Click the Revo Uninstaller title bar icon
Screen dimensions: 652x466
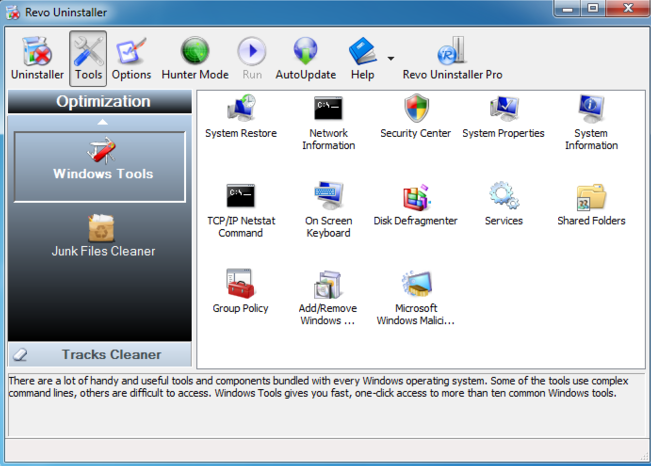coord(12,12)
